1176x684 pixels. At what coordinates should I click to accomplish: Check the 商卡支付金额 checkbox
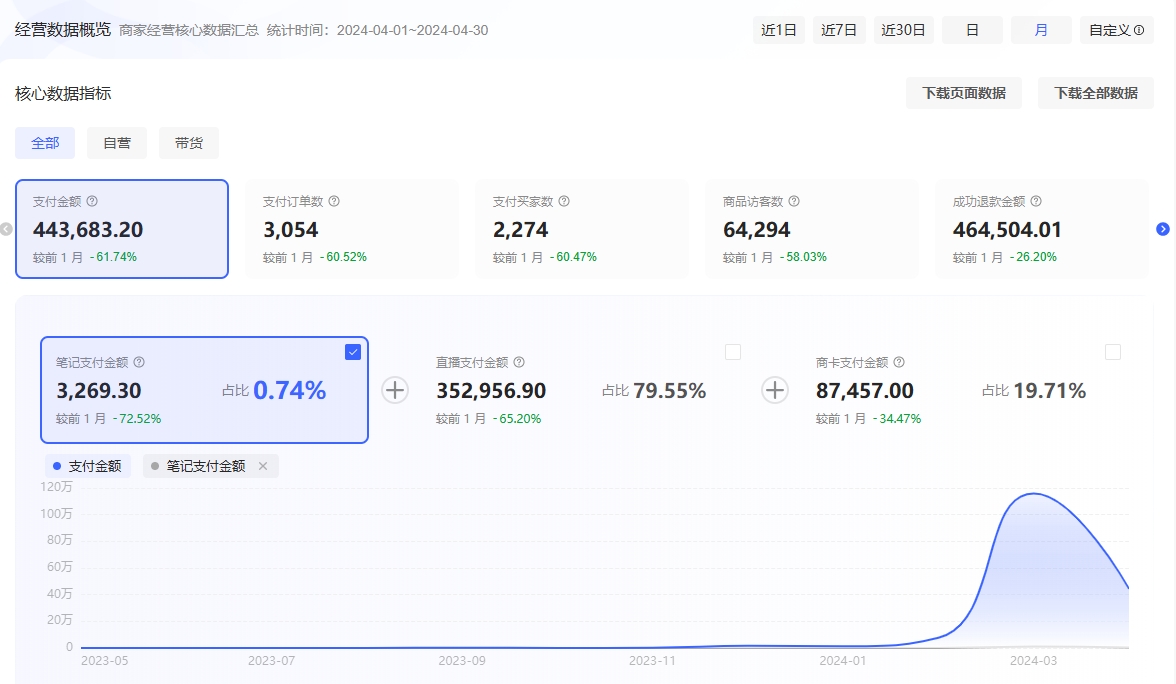[1113, 352]
